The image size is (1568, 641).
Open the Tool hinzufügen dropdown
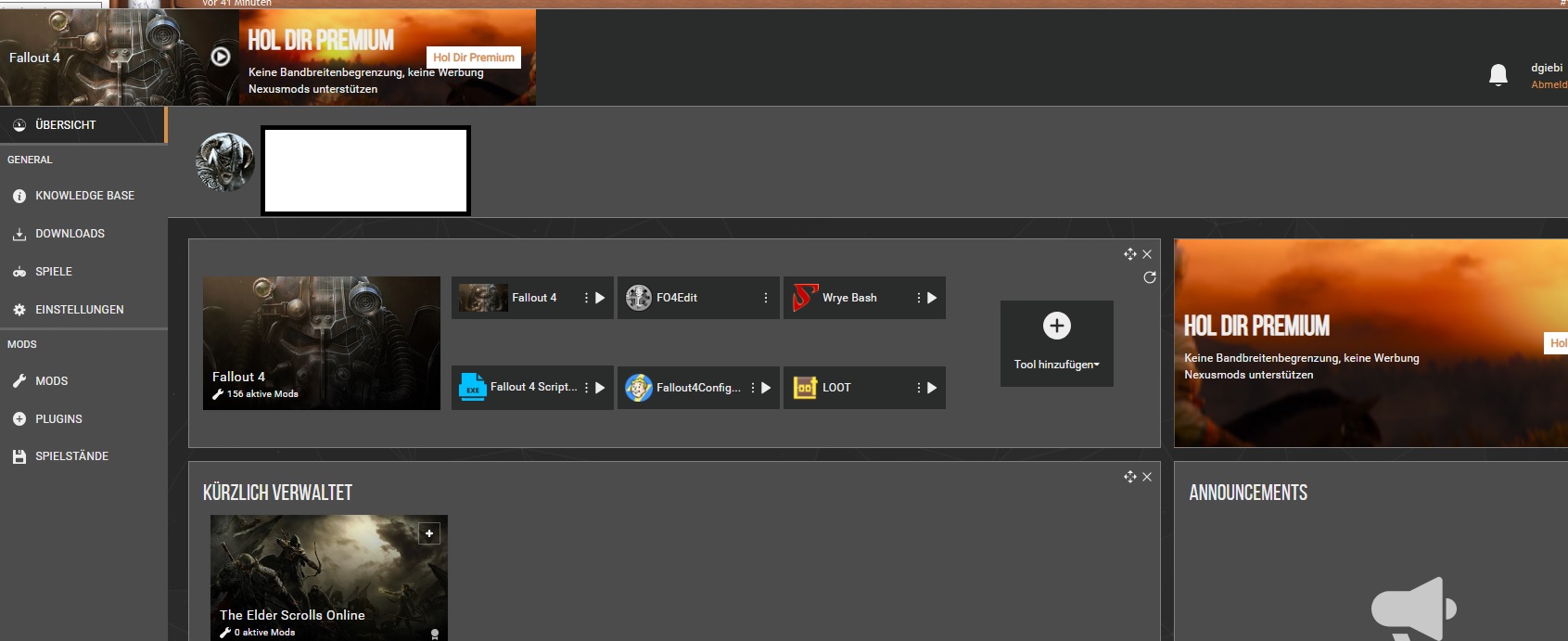1057,365
